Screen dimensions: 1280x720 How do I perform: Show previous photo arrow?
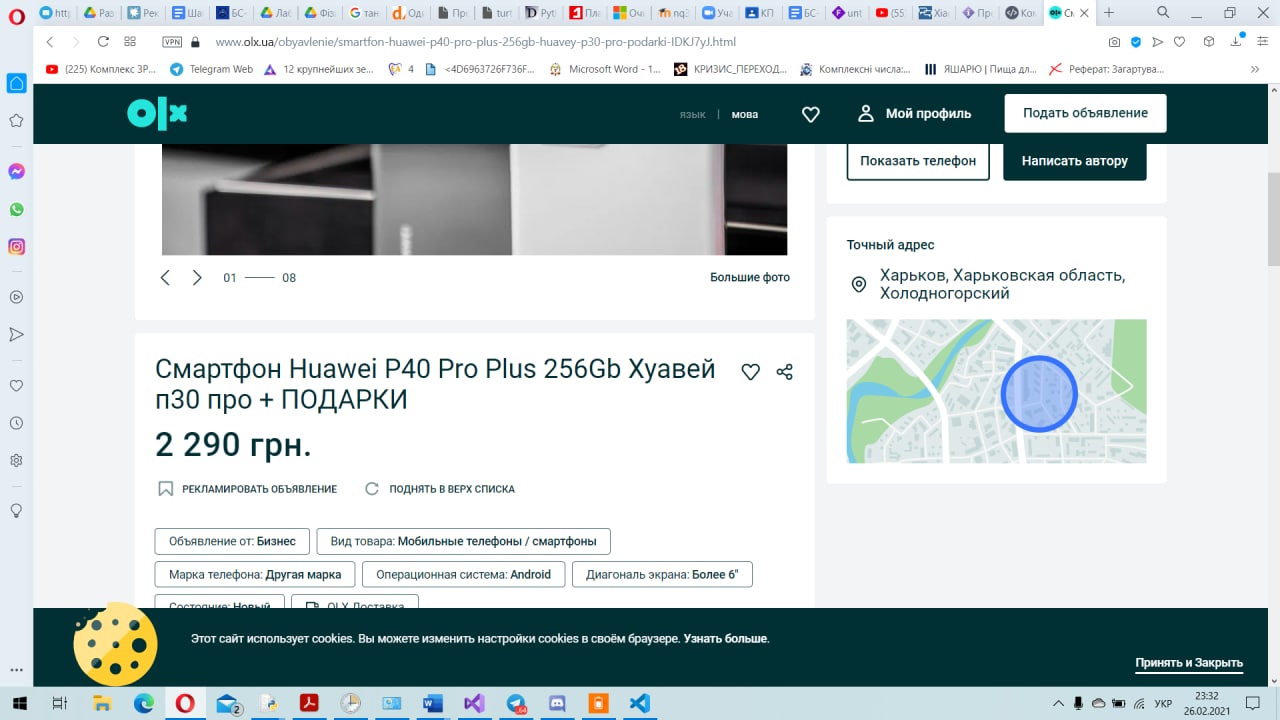click(166, 277)
